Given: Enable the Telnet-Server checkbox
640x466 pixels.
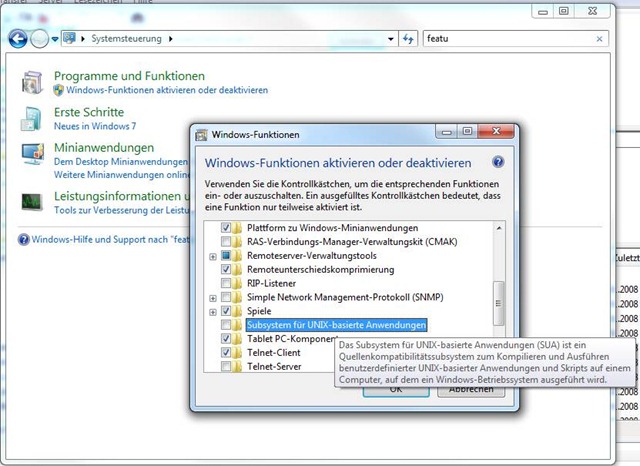Looking at the screenshot, I should 226,366.
